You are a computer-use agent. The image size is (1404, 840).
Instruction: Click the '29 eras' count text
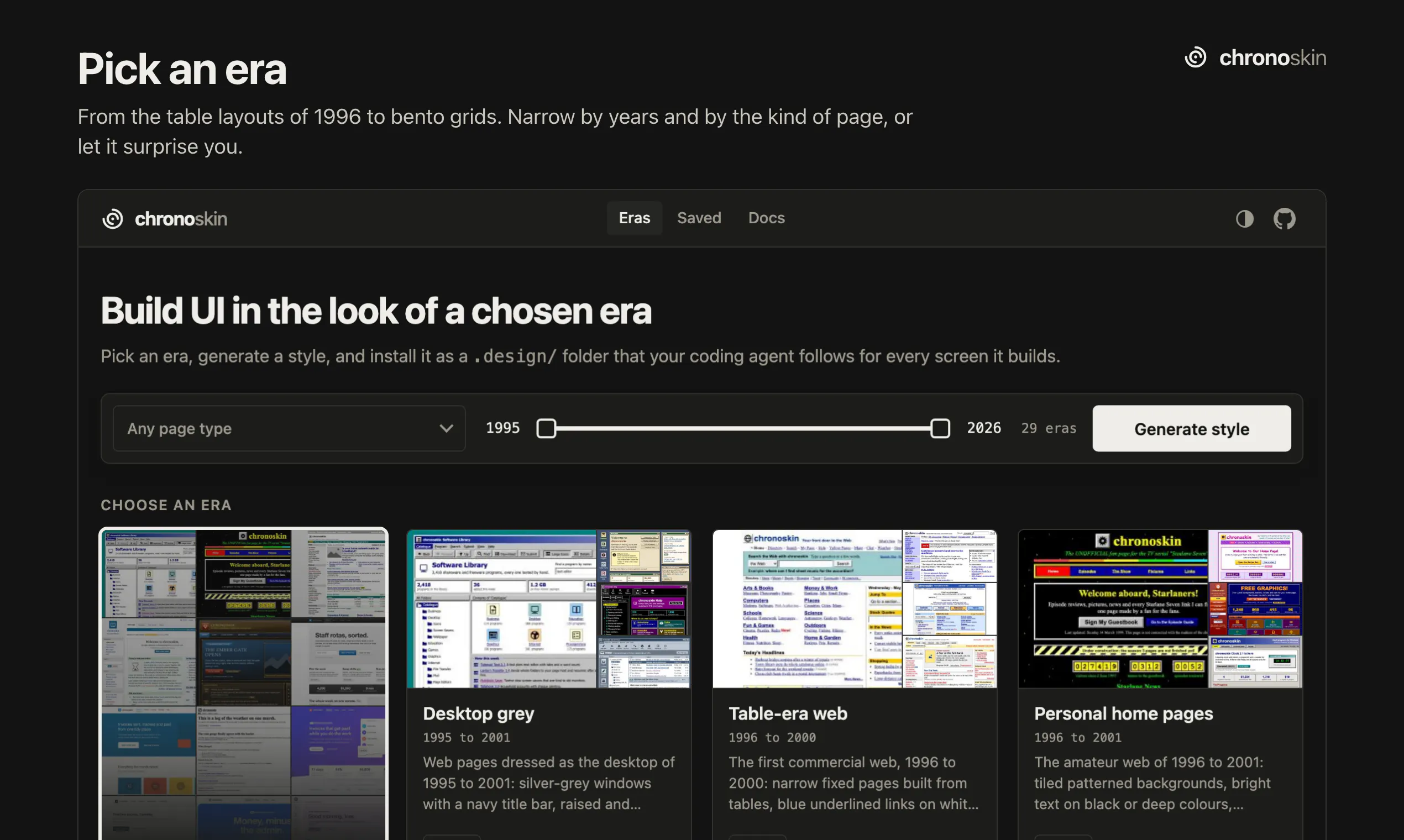coord(1049,428)
